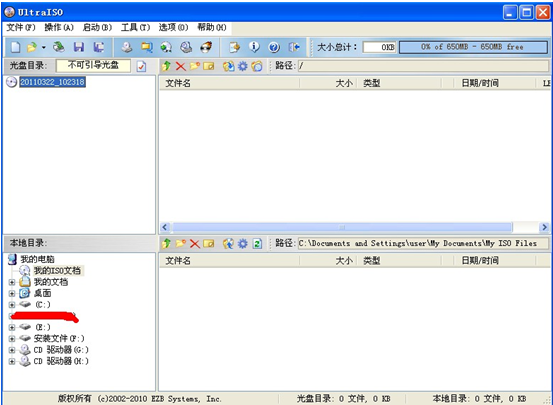Click properties gear icon in disc pane toolbar

click(x=243, y=66)
